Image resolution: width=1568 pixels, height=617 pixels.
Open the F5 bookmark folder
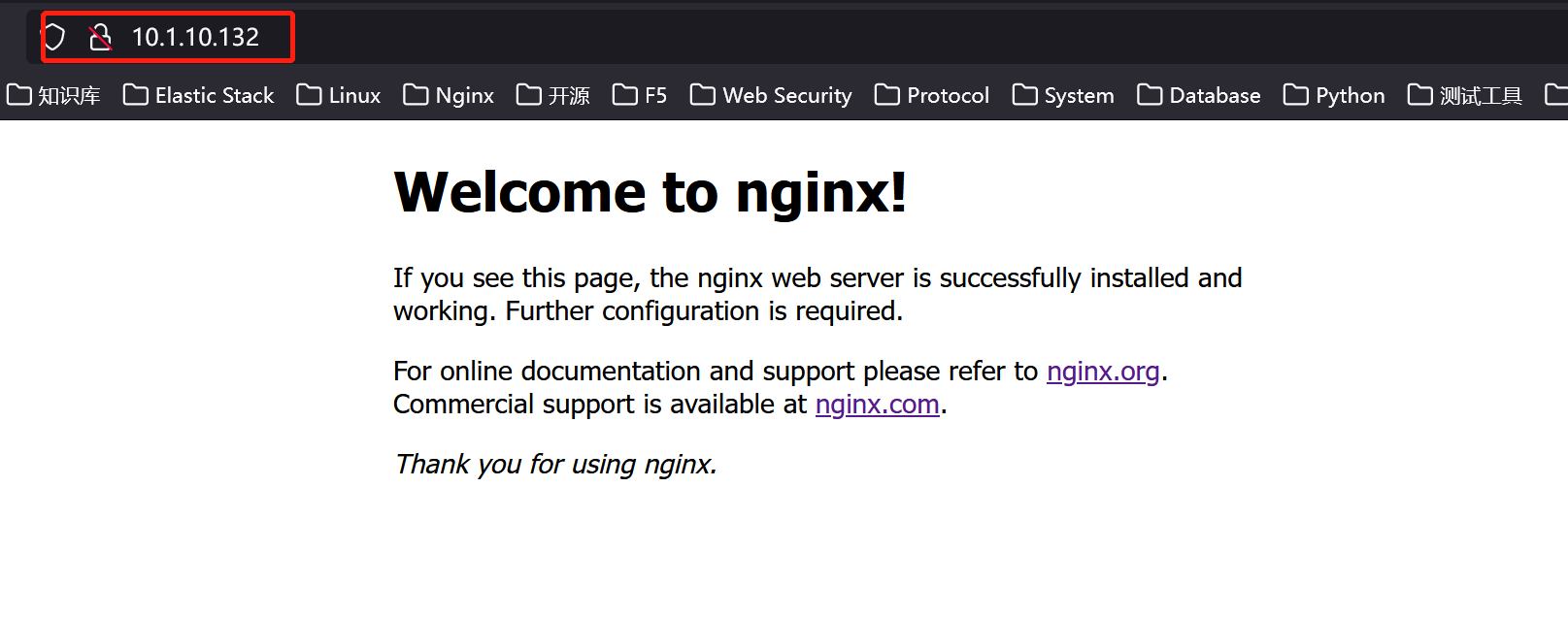pos(640,95)
